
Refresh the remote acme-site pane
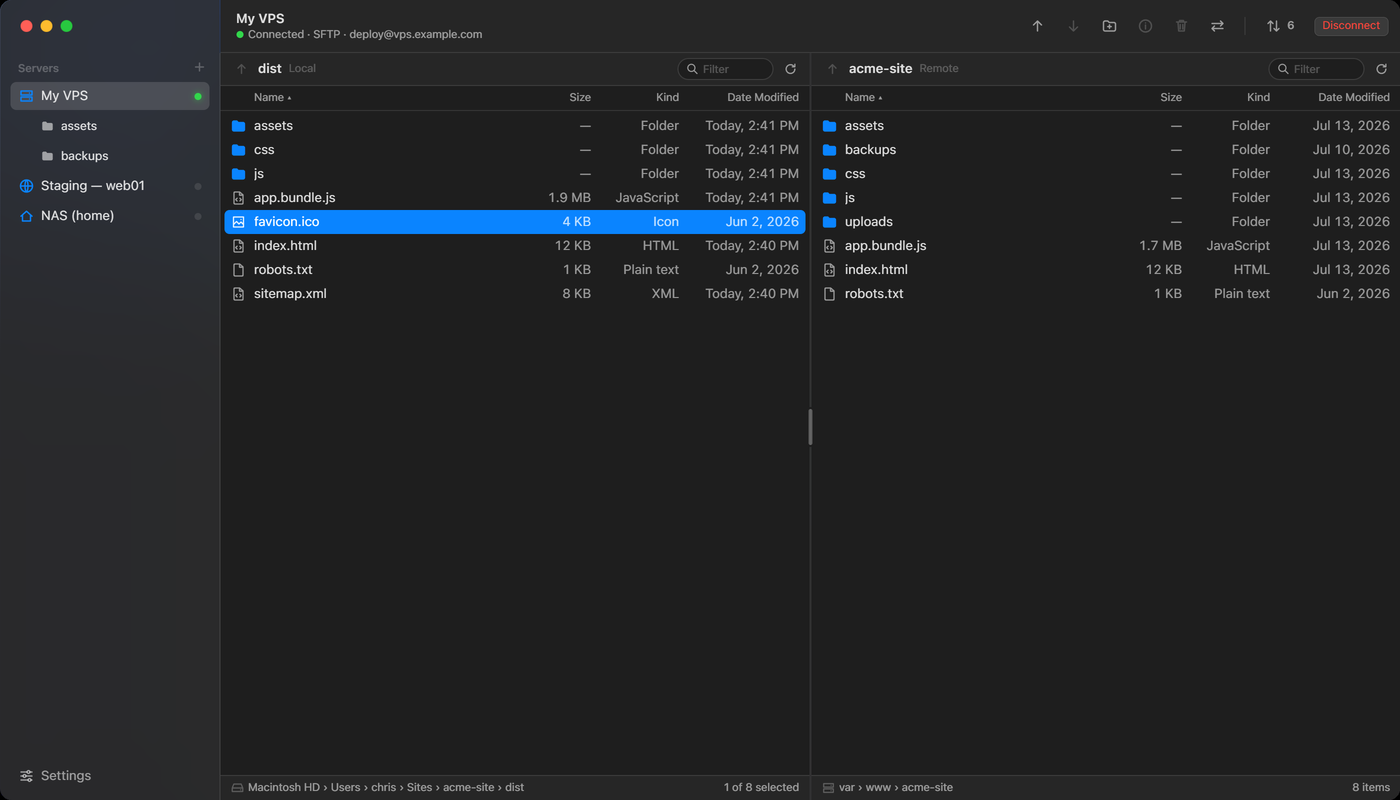click(x=1381, y=69)
